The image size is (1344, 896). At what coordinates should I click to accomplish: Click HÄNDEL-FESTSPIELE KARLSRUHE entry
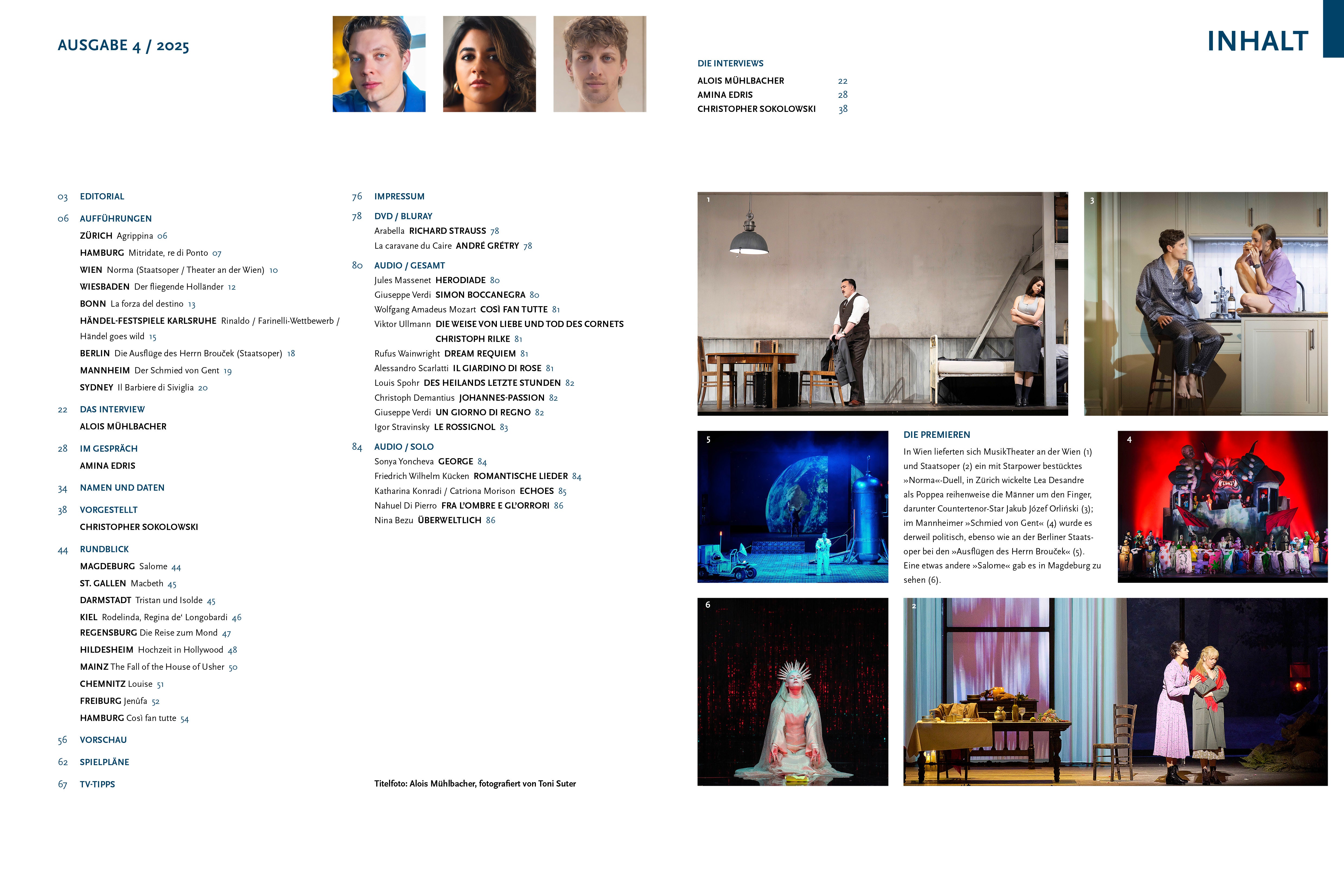[210, 329]
